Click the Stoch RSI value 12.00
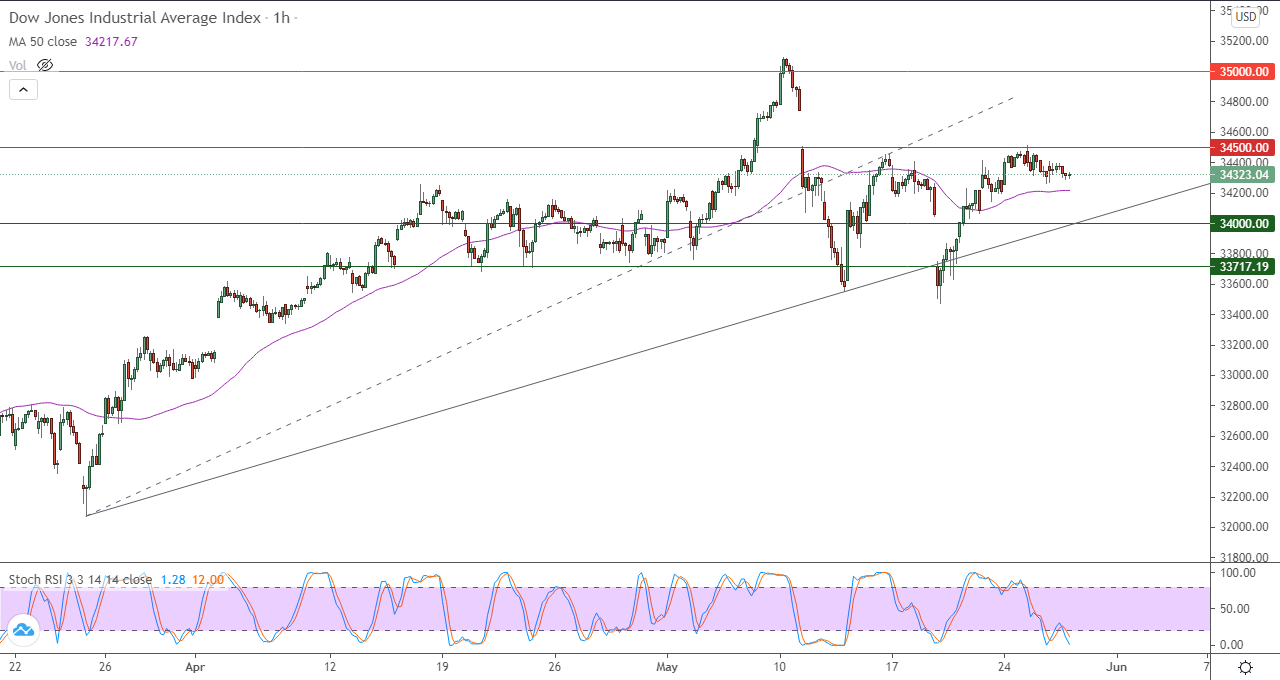Viewport: 1280px width, 680px height. click(x=206, y=580)
